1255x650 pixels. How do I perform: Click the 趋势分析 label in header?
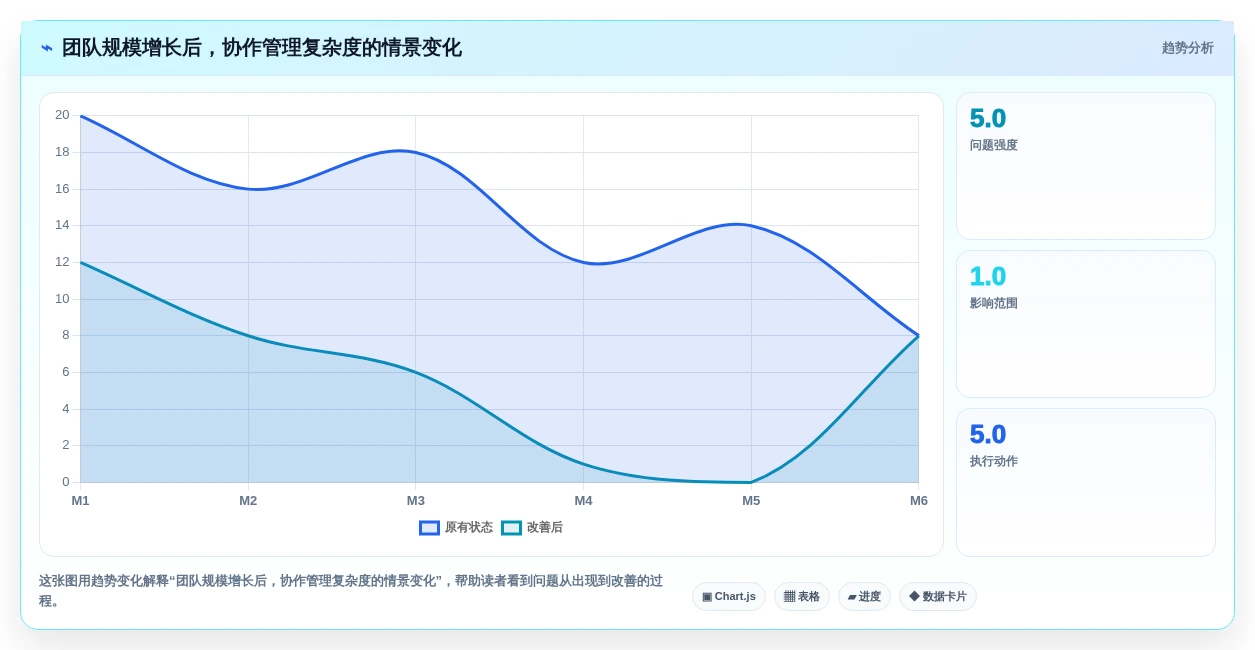tap(1187, 48)
